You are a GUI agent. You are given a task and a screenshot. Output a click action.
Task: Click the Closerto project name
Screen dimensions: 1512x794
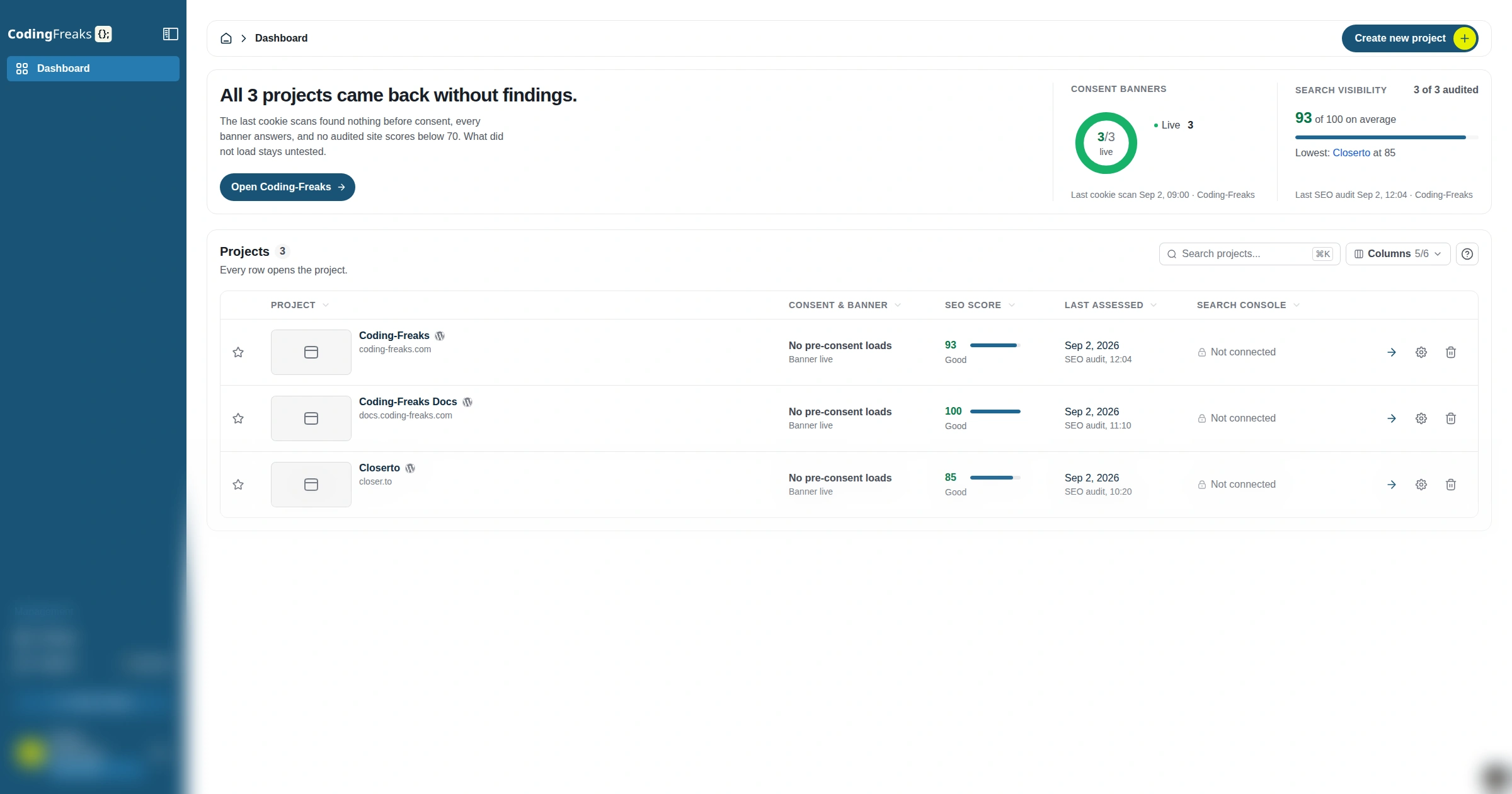point(379,468)
